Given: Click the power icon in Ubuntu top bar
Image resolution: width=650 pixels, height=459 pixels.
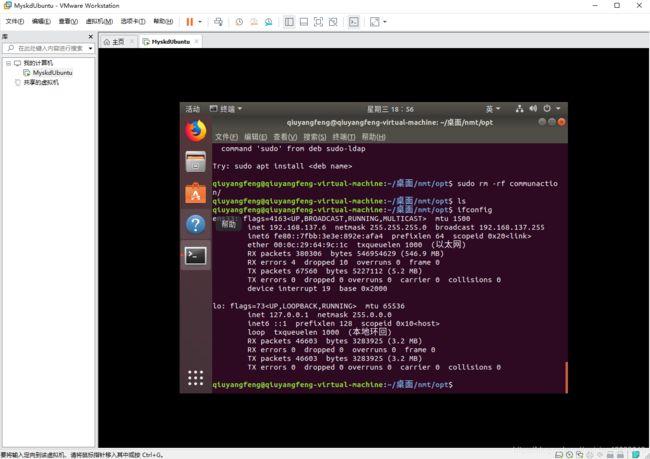Looking at the screenshot, I should point(547,109).
